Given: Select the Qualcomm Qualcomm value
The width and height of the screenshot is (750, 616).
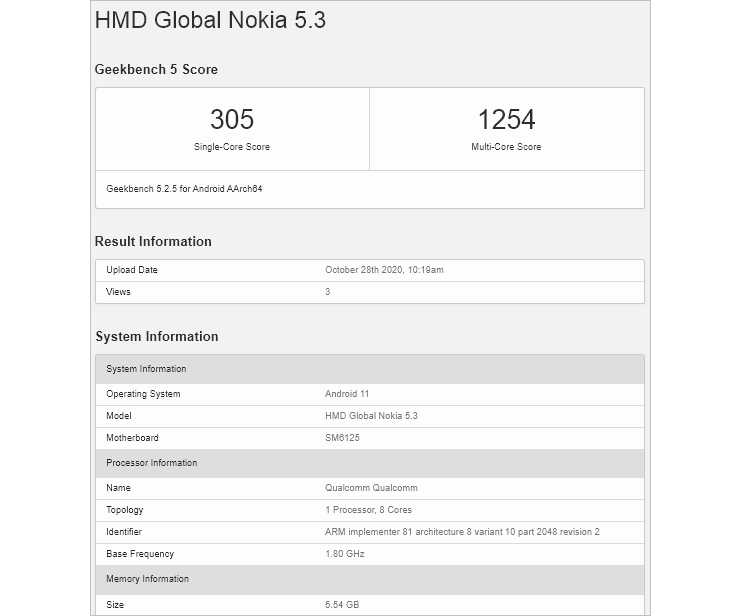Looking at the screenshot, I should [x=371, y=488].
